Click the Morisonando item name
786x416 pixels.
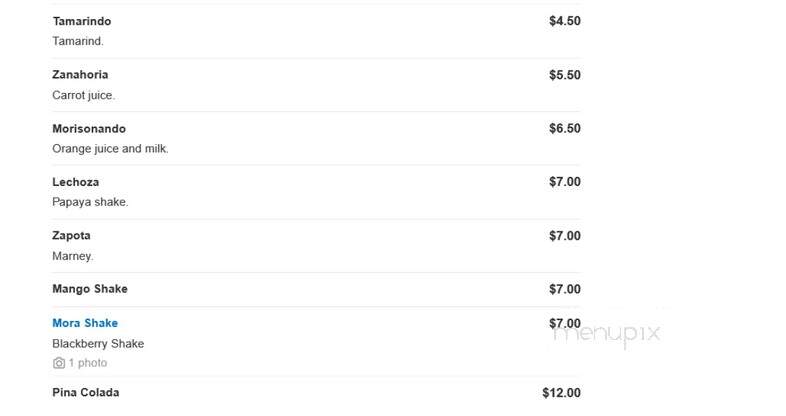[89, 129]
